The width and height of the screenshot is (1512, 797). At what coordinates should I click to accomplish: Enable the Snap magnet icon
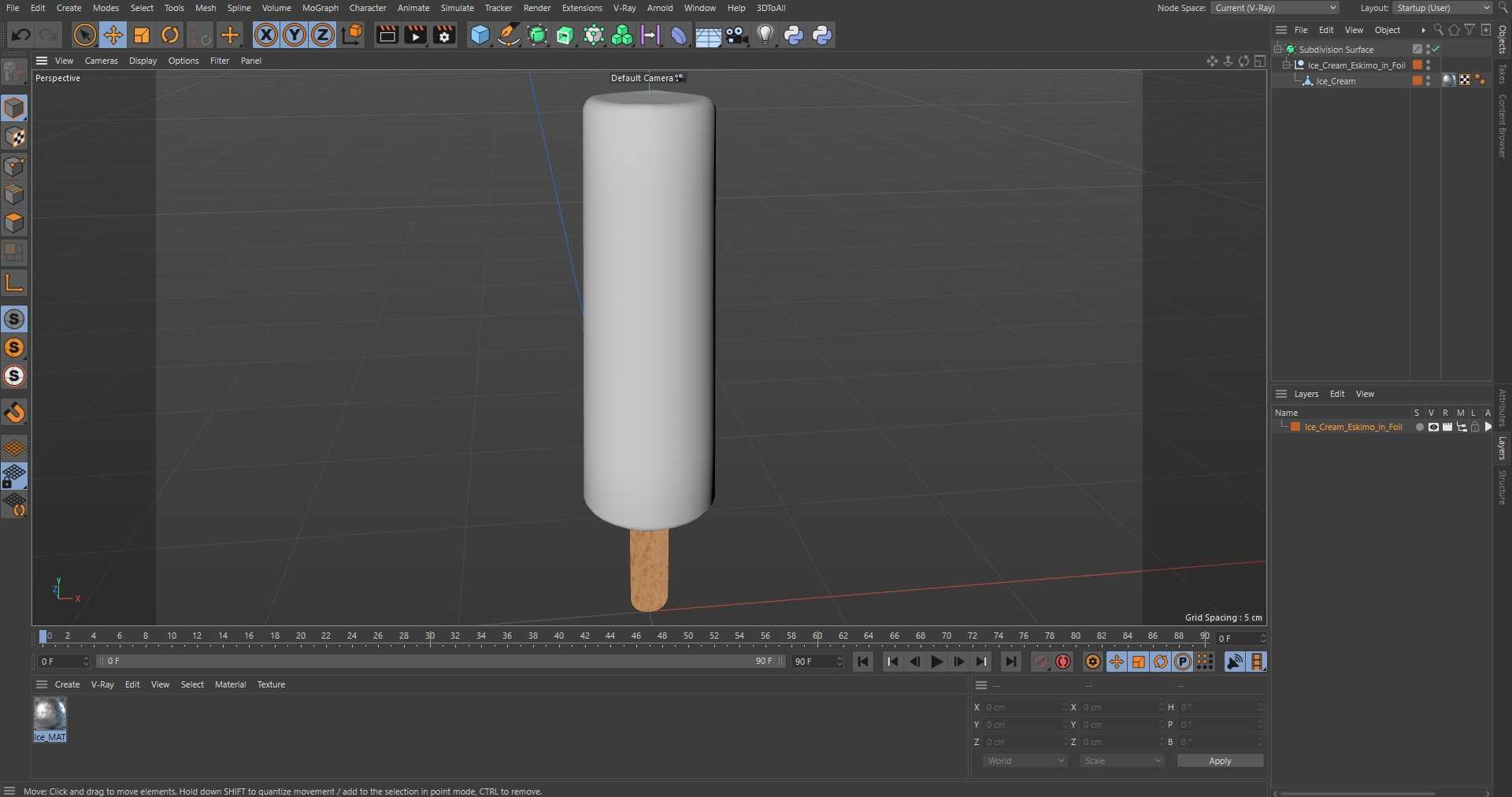point(14,413)
